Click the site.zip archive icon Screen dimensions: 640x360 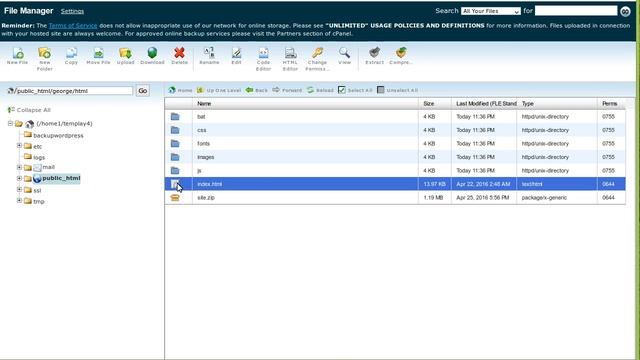(175, 198)
